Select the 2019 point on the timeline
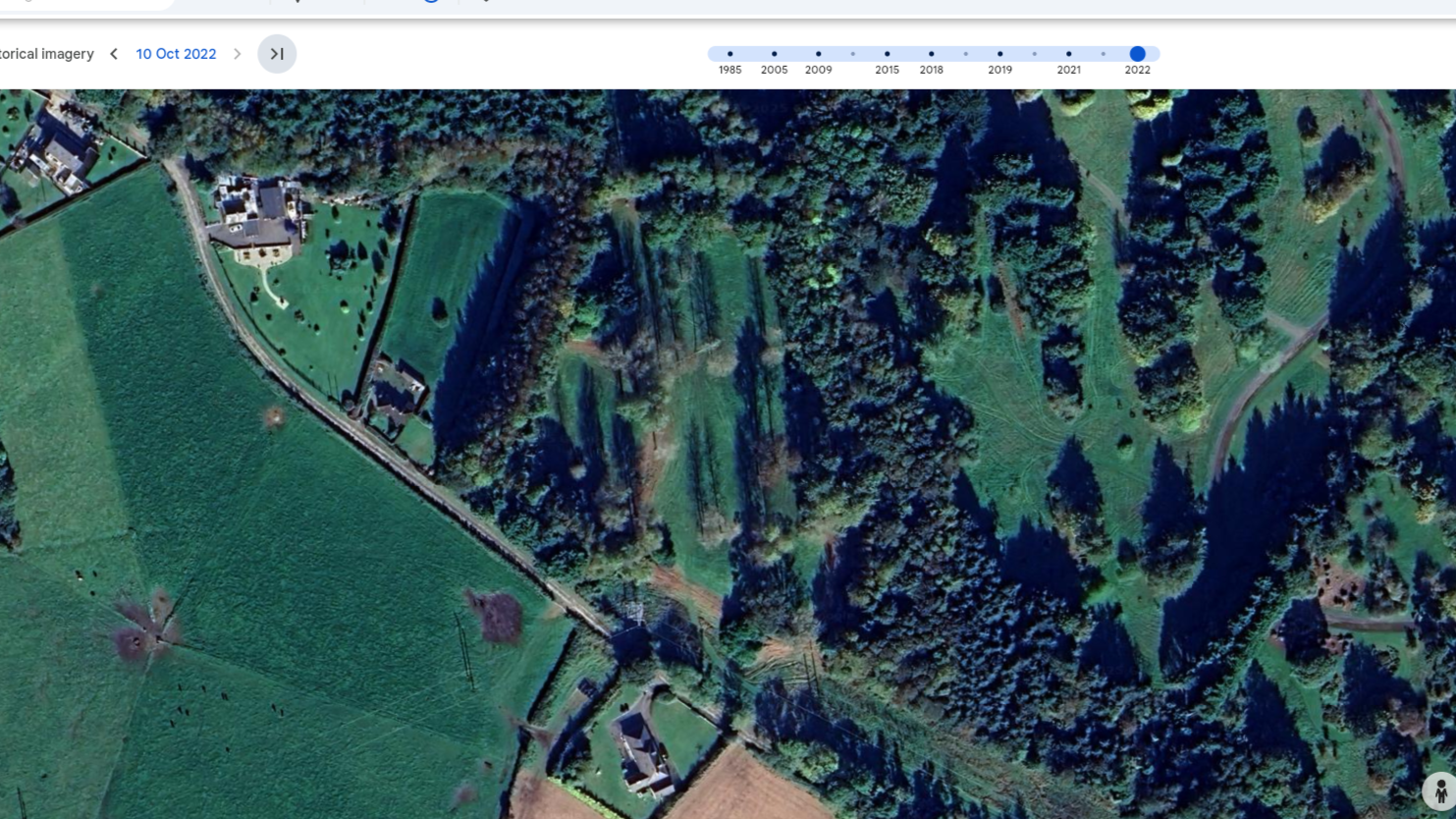Viewport: 1456px width, 819px height. point(999,54)
